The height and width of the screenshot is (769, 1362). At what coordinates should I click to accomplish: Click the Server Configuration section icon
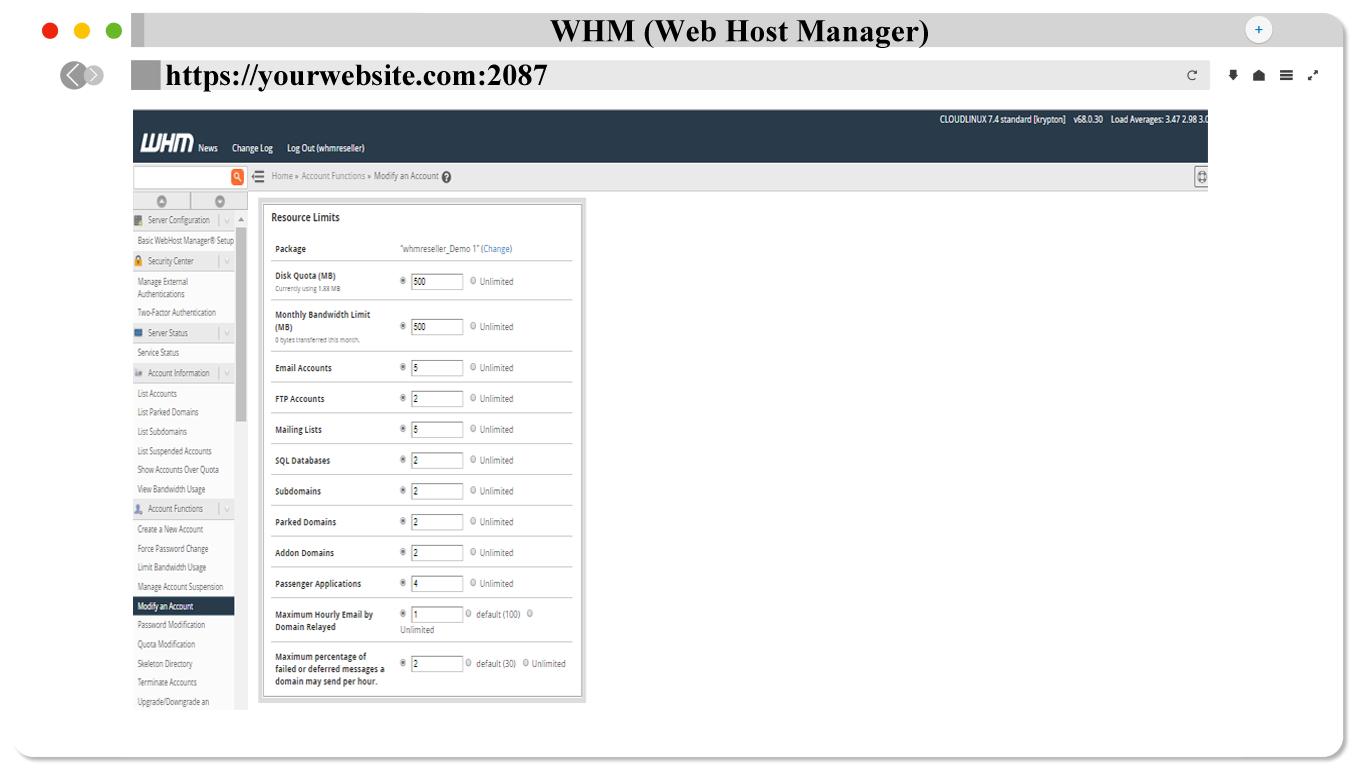coord(139,220)
